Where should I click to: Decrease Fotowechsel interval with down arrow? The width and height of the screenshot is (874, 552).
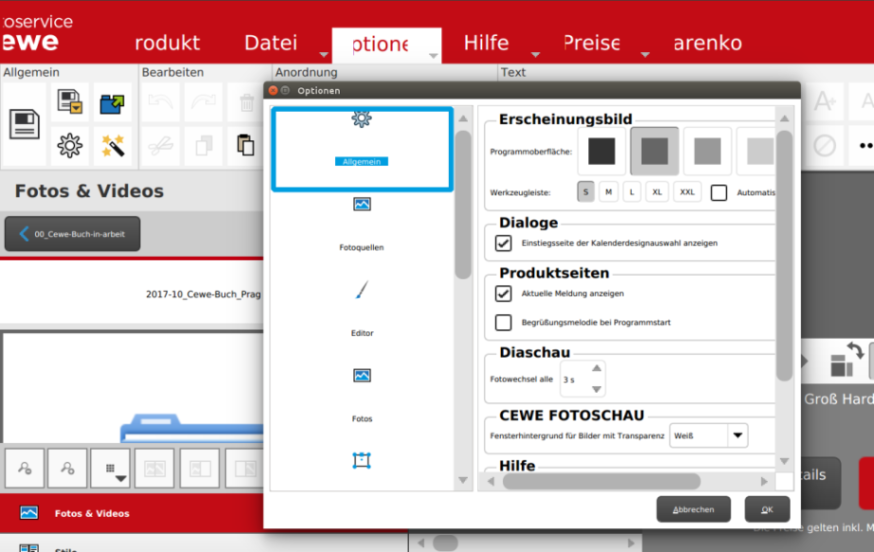(596, 389)
